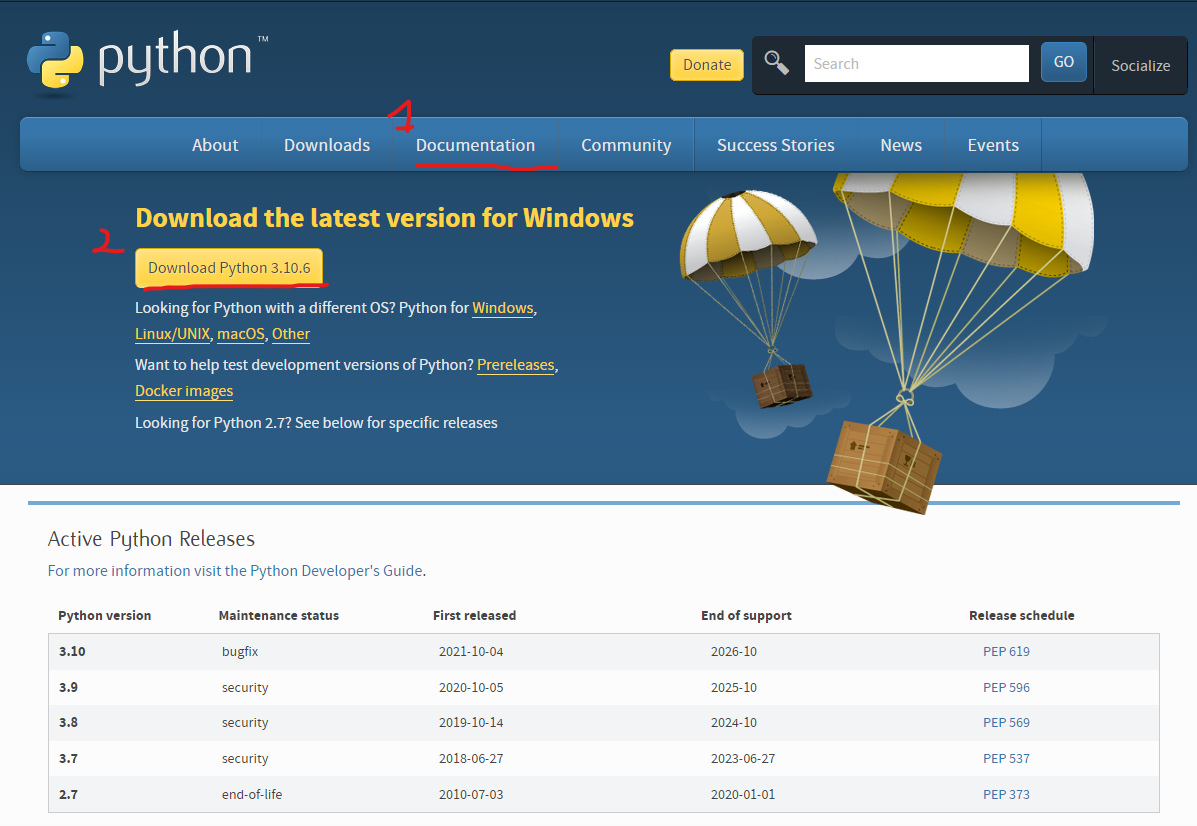The height and width of the screenshot is (826, 1197).
Task: Open the Downloads menu
Action: pos(327,145)
